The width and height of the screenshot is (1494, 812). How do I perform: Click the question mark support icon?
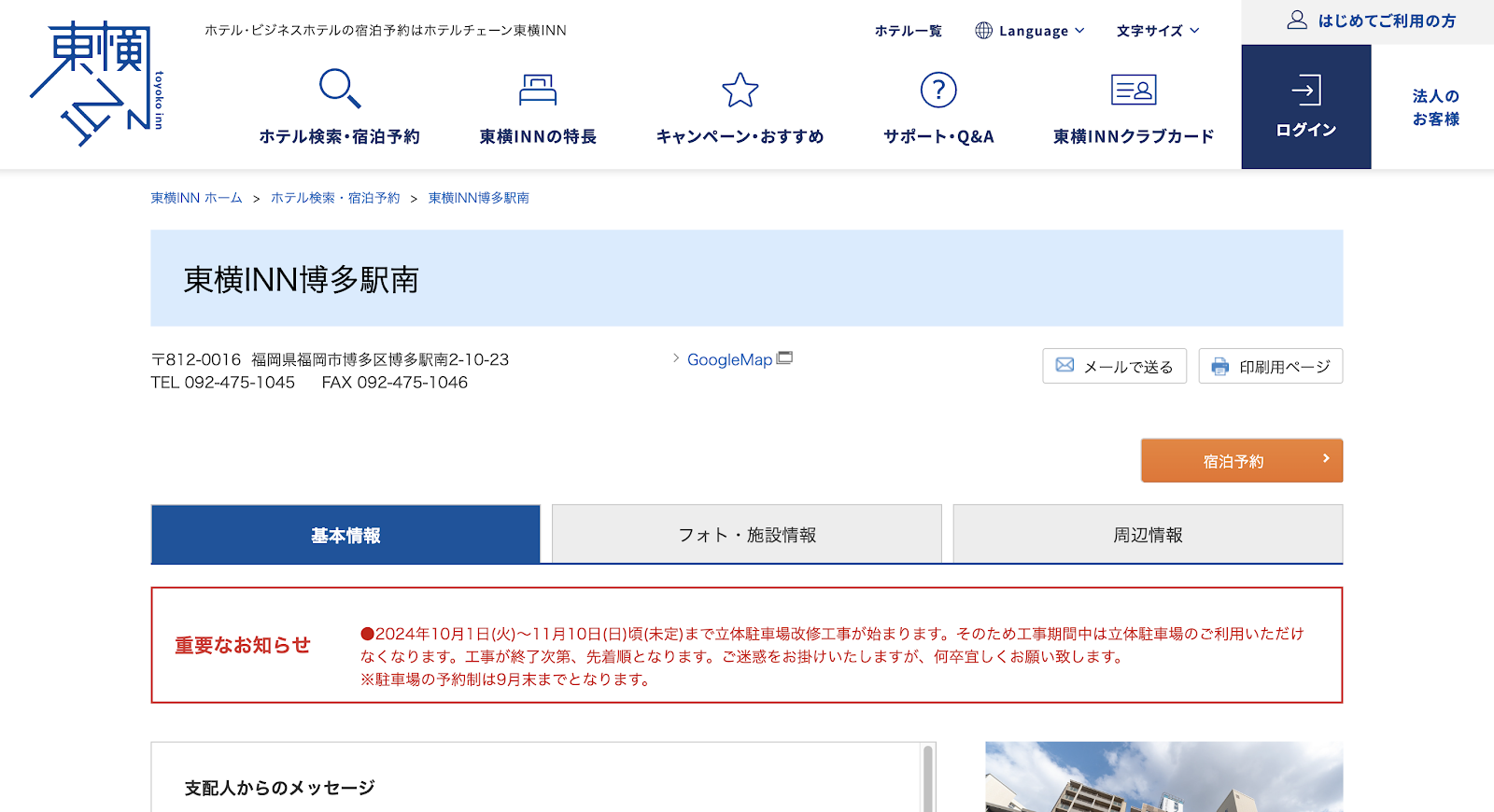coord(938,90)
